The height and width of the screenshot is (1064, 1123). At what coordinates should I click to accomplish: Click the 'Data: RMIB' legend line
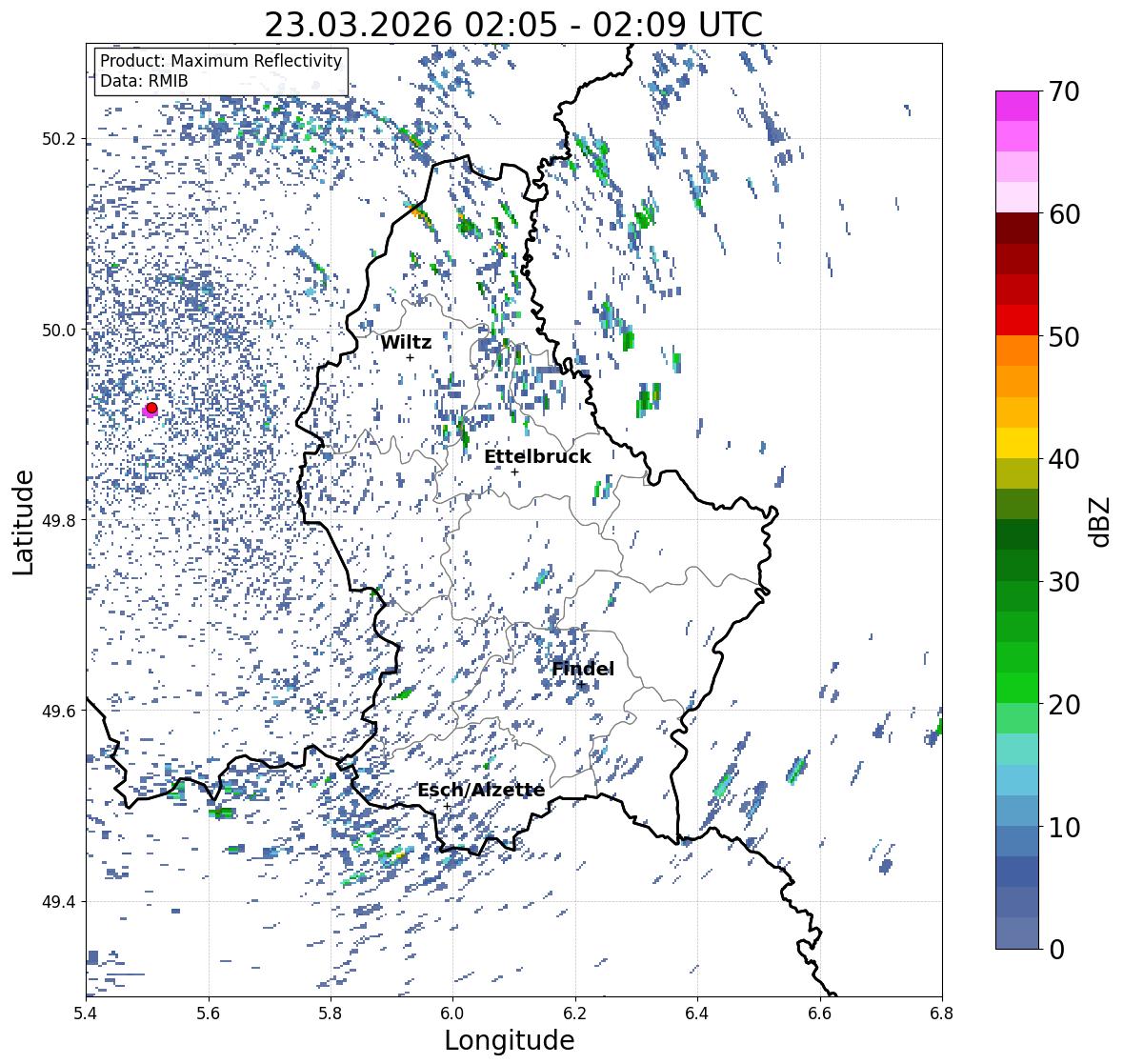(x=144, y=81)
